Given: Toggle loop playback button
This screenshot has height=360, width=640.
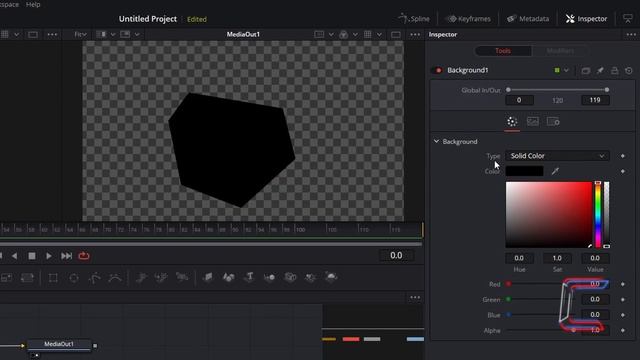Looking at the screenshot, I should coord(84,256).
